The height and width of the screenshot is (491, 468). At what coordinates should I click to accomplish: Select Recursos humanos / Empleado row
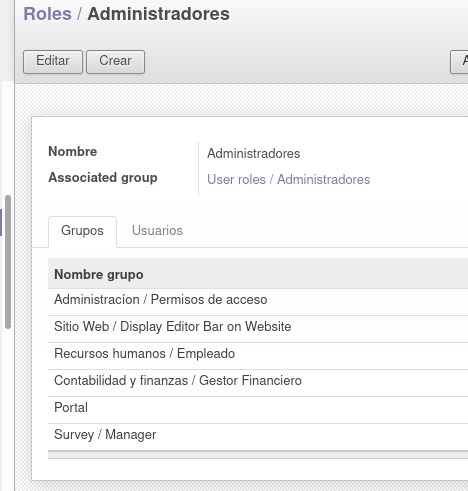click(x=258, y=354)
